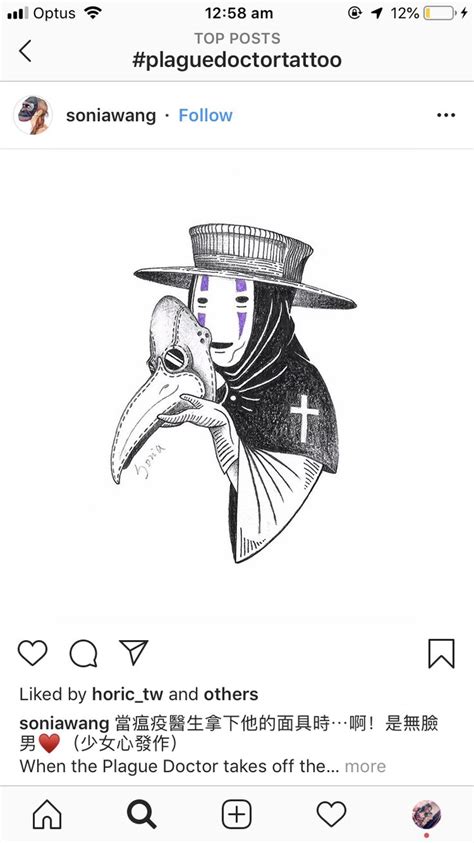This screenshot has width=474, height=843.
Task: View others who liked the post
Action: click(x=231, y=695)
